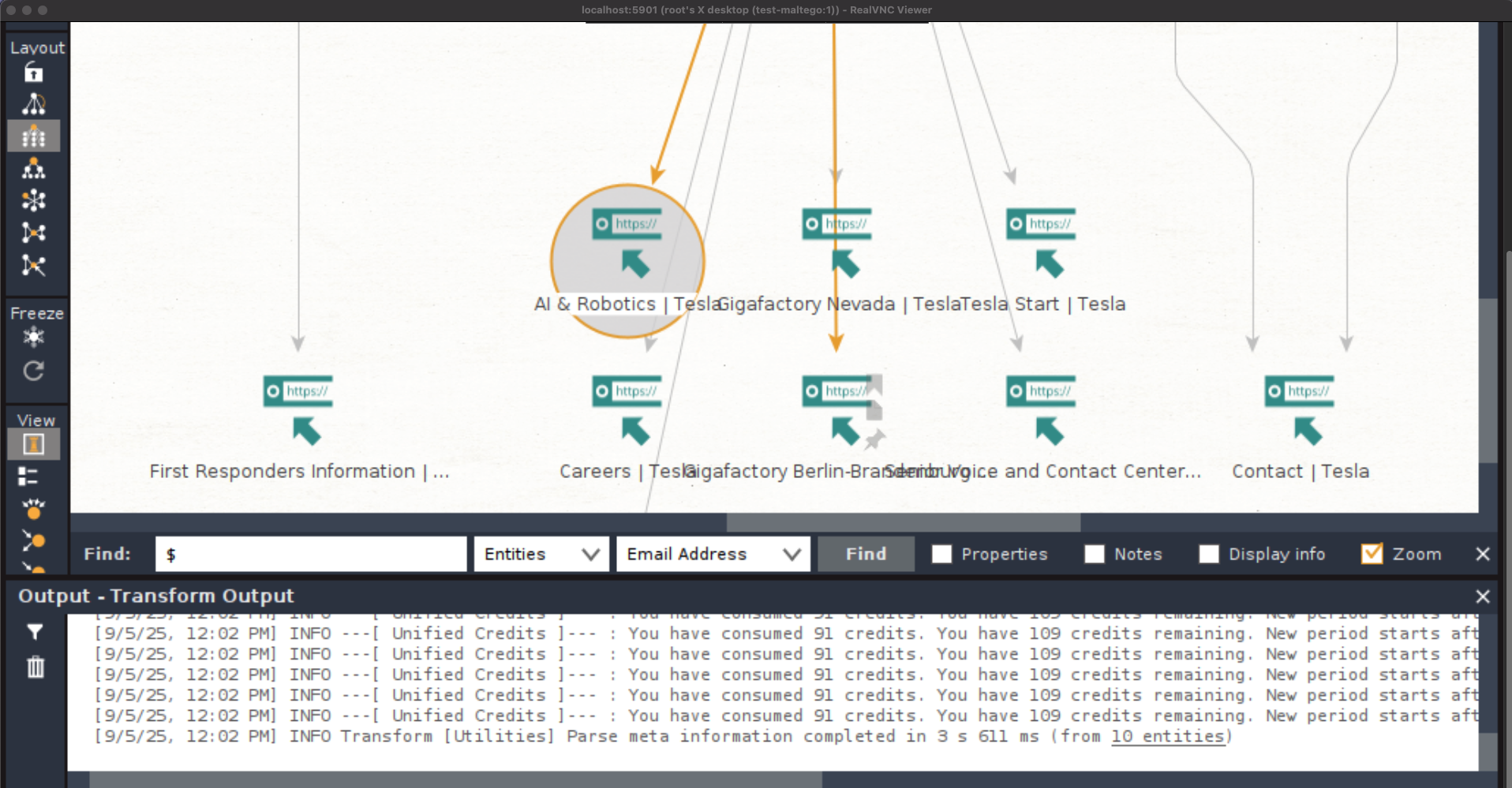The image size is (1512, 788).
Task: Select the interactive organic layout icon with arrow
Action: (33, 265)
